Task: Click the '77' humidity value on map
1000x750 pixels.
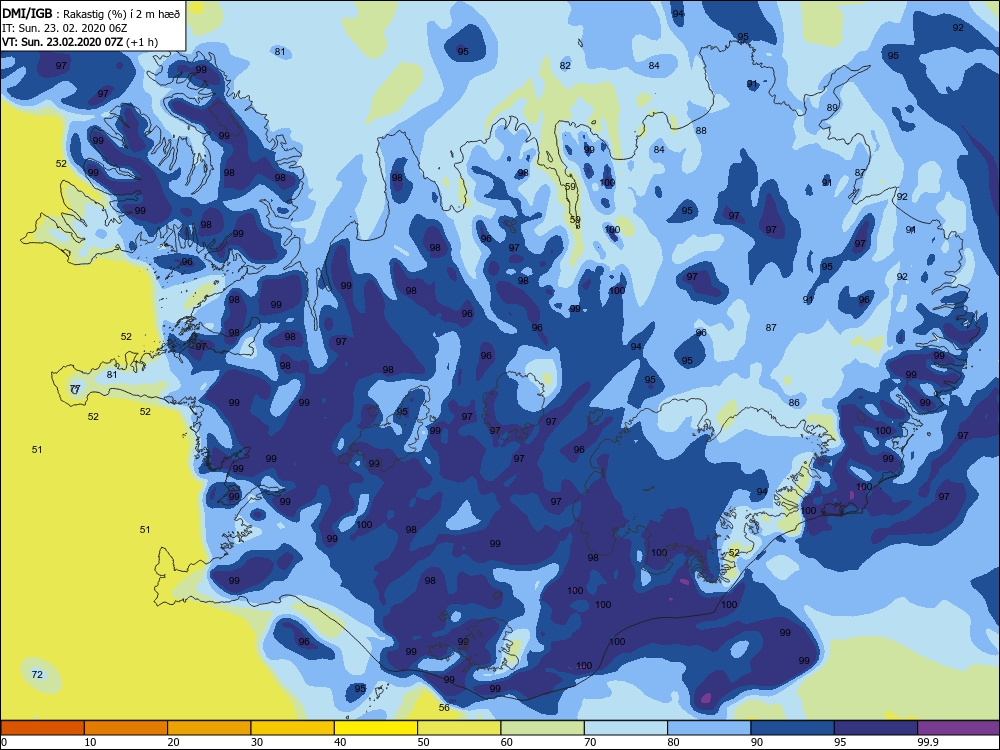Action: [x=75, y=388]
